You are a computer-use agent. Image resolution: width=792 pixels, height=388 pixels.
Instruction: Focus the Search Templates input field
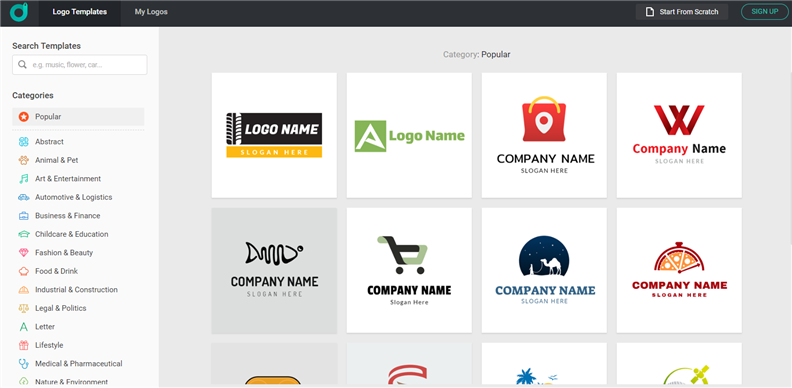click(x=80, y=65)
